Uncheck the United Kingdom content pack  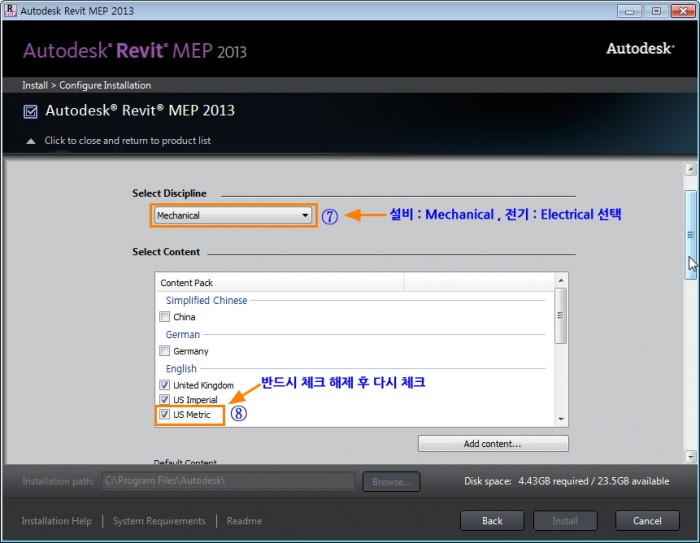pyautogui.click(x=165, y=385)
